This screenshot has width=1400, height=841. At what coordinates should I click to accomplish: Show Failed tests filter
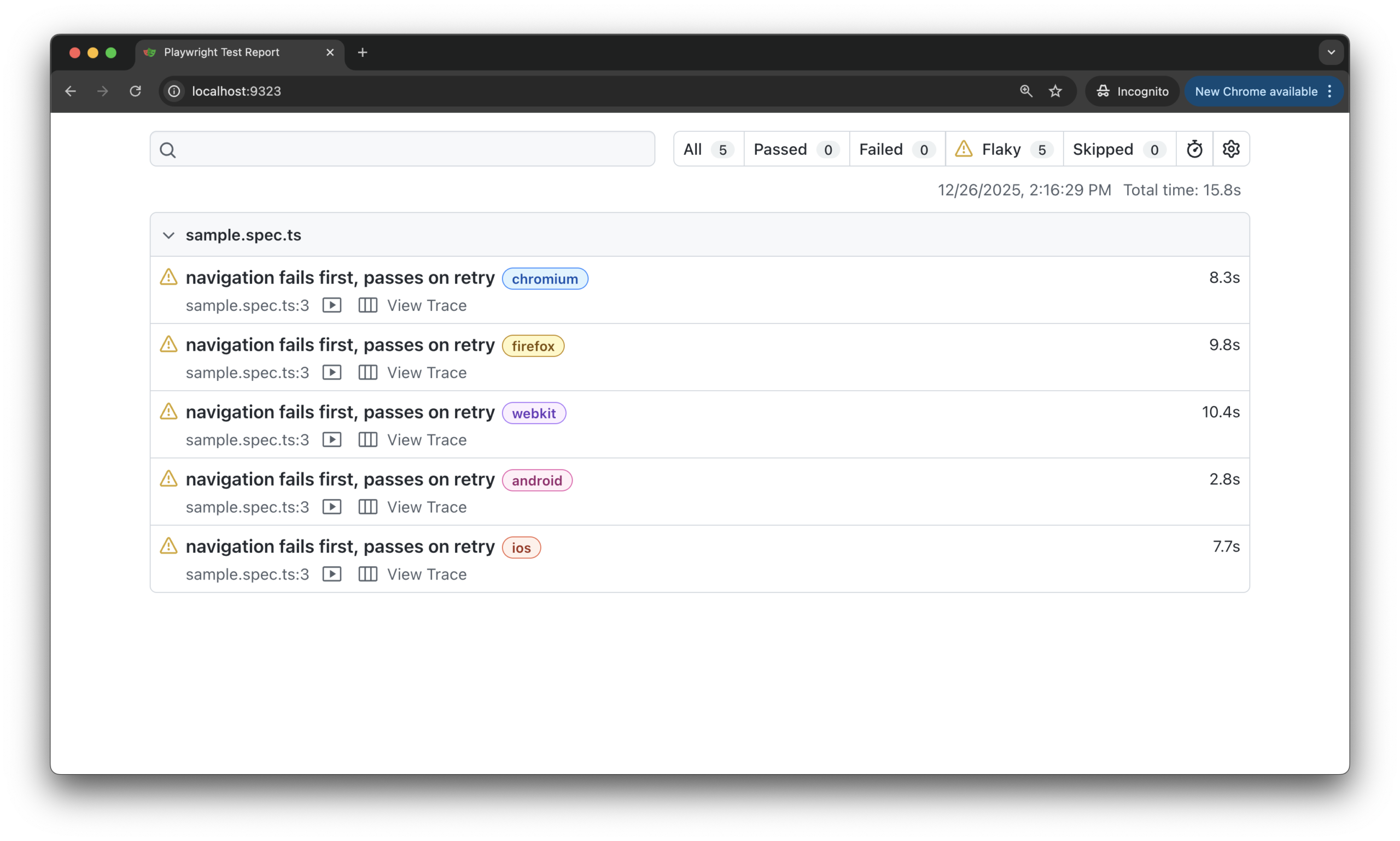point(896,149)
